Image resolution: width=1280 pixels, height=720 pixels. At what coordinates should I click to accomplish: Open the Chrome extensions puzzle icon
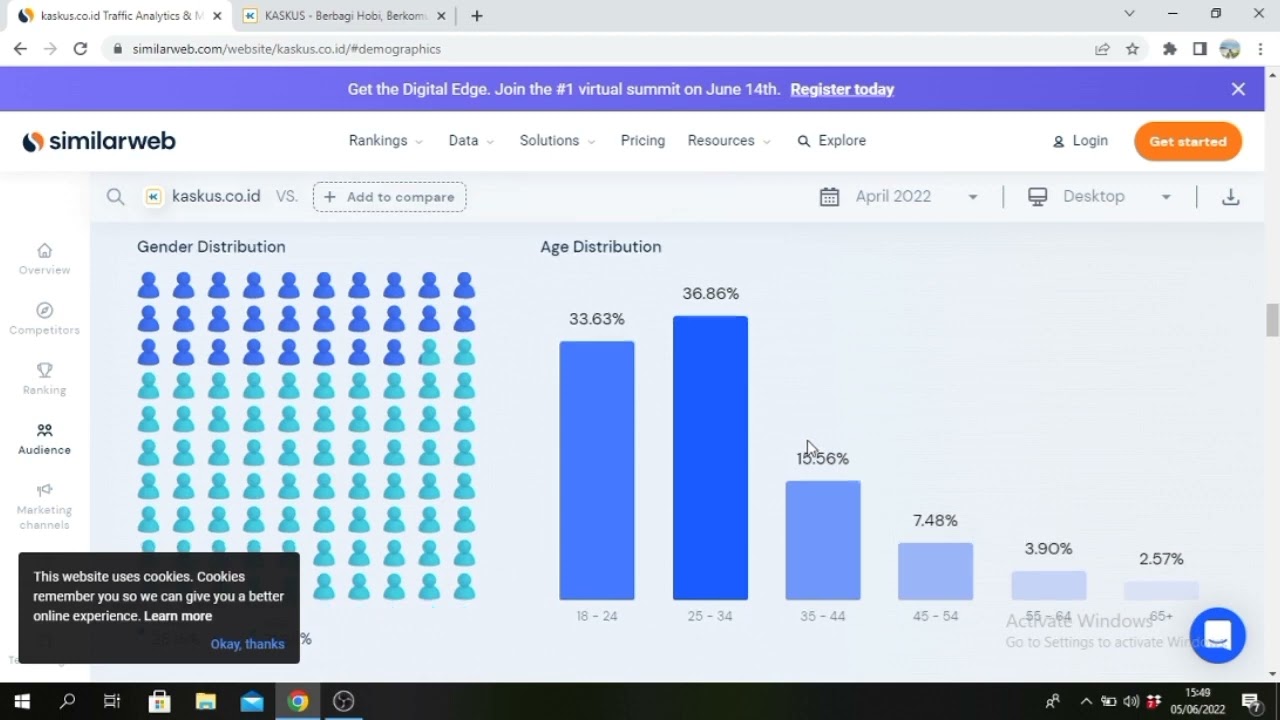[1169, 48]
